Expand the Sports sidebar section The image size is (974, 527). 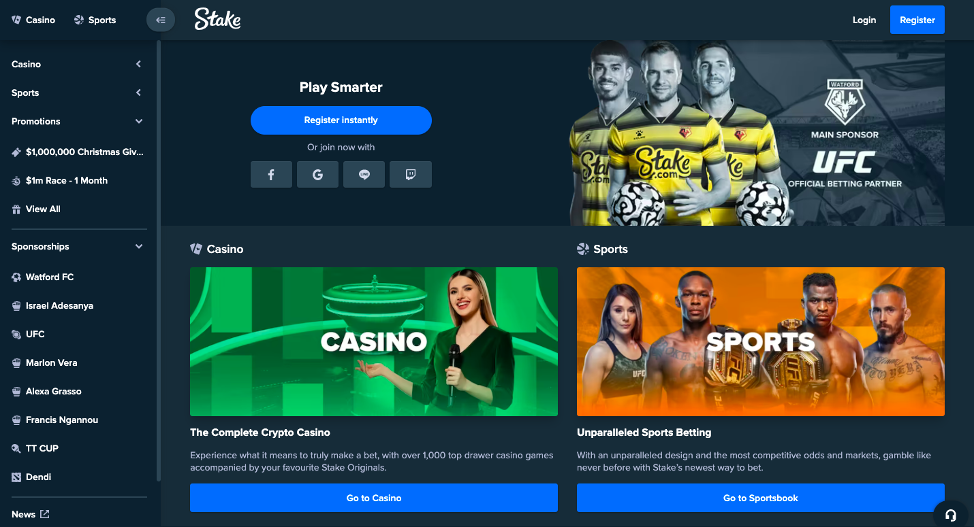pyautogui.click(x=139, y=93)
